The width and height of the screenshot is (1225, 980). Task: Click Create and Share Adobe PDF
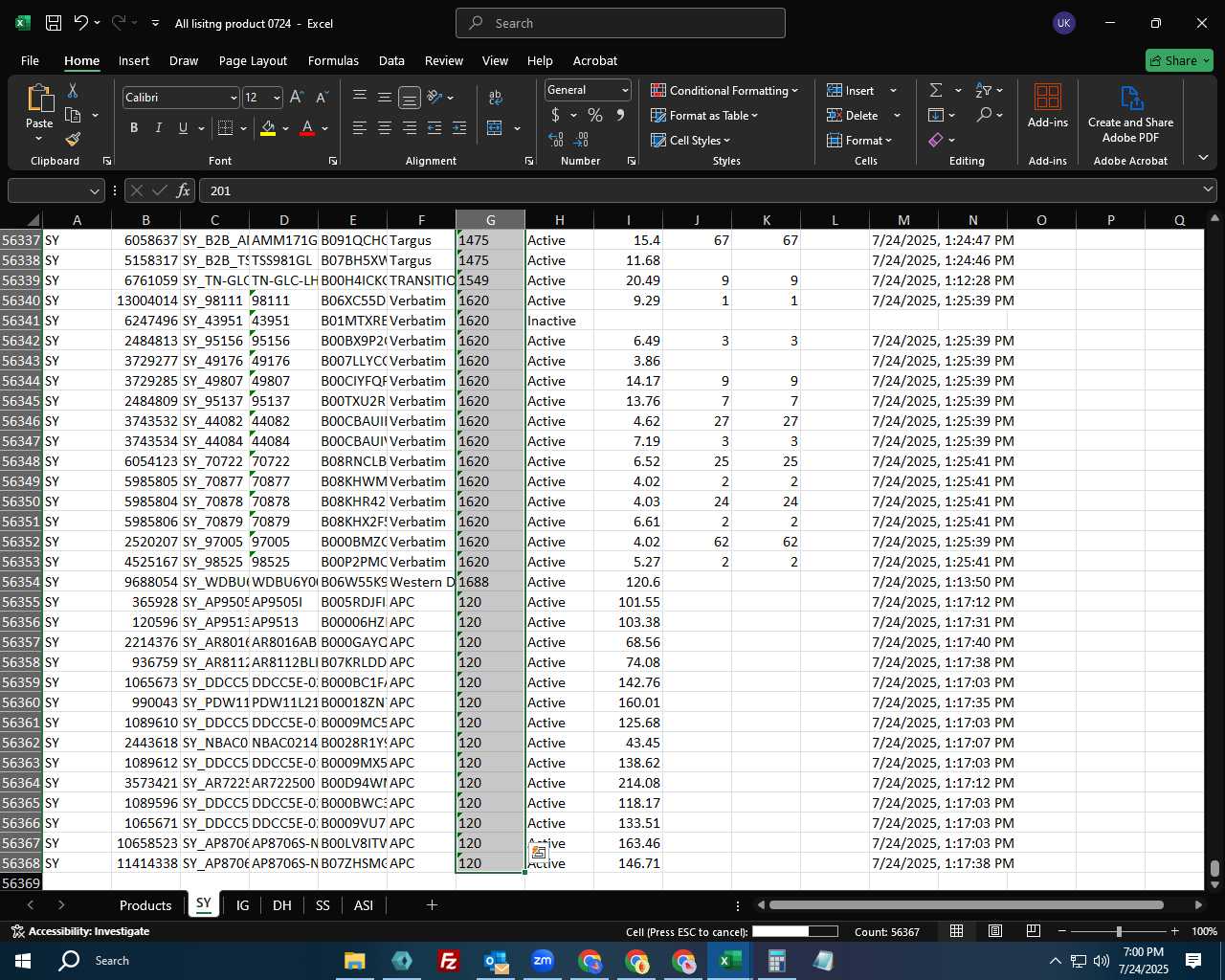pyautogui.click(x=1130, y=115)
